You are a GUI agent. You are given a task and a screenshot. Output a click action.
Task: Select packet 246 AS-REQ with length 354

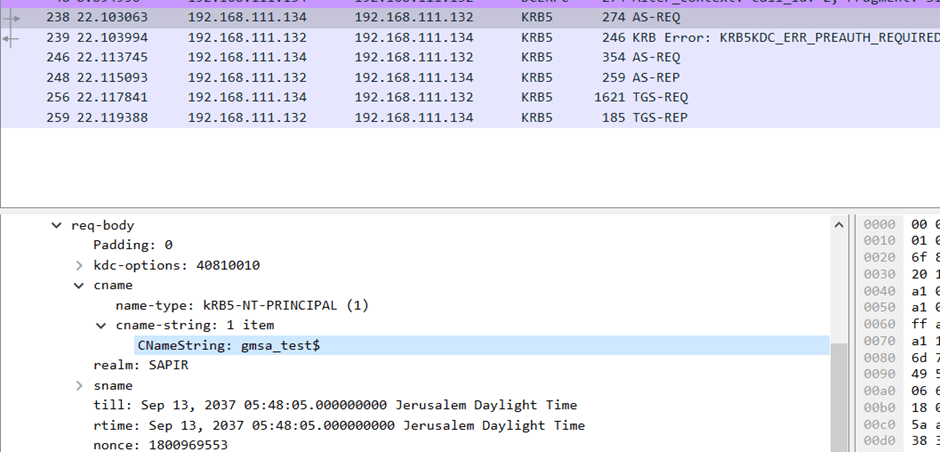point(400,58)
